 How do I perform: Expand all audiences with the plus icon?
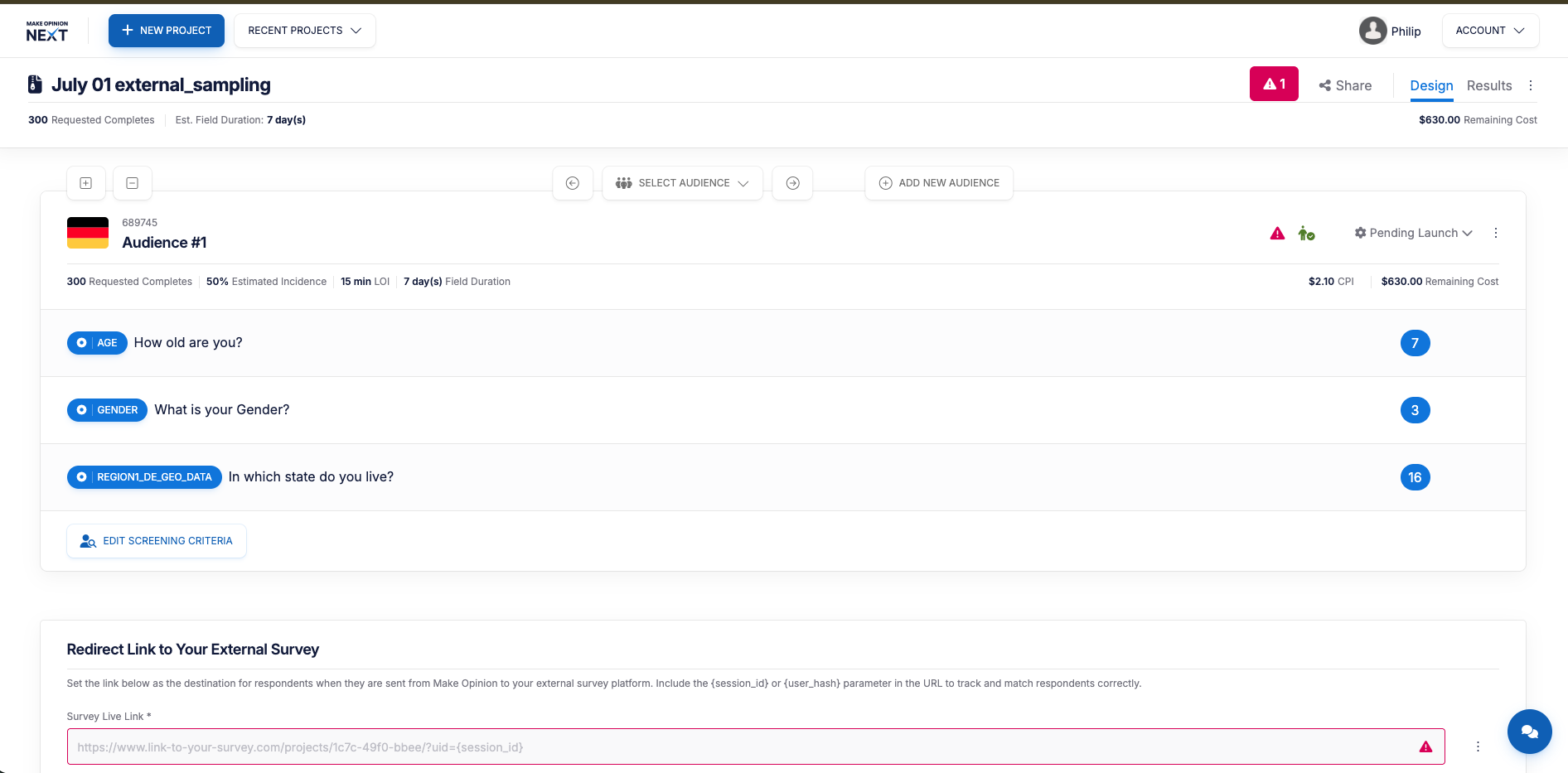pyautogui.click(x=86, y=183)
